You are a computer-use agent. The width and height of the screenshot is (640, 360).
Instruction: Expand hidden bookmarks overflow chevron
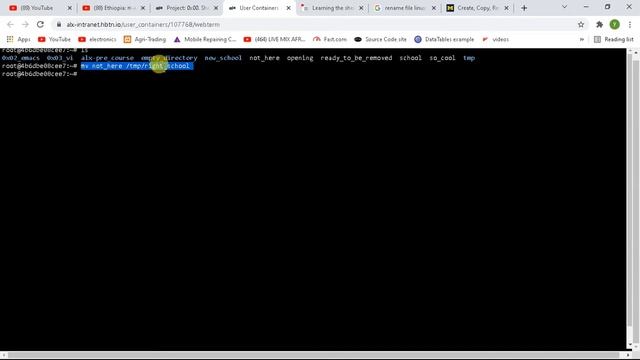point(582,39)
